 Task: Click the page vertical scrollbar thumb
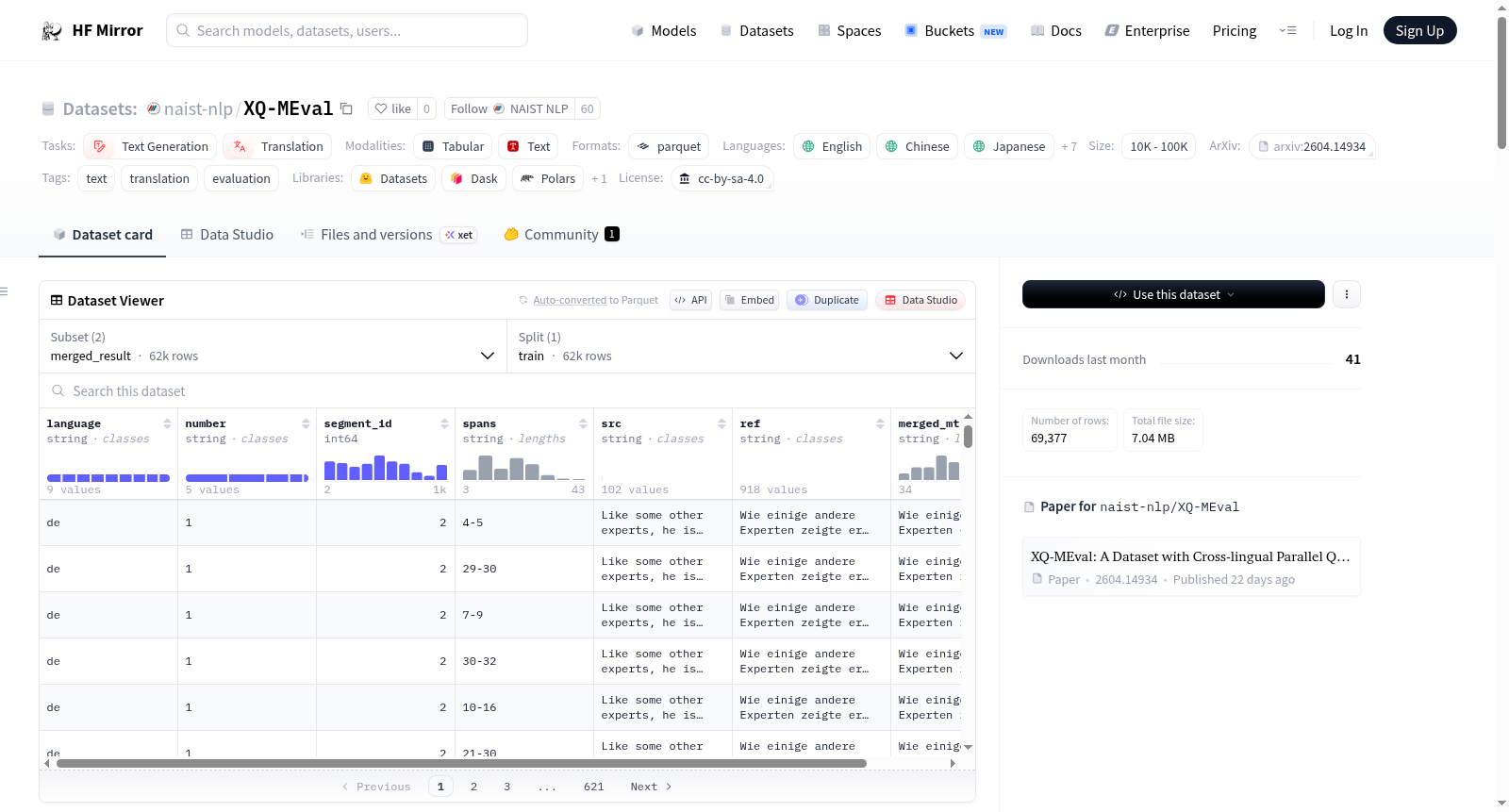[1501, 83]
